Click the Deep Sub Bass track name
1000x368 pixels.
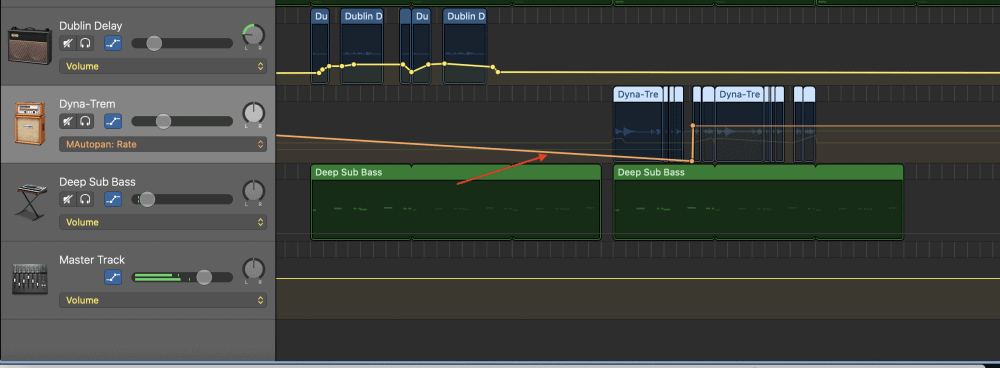(98, 182)
